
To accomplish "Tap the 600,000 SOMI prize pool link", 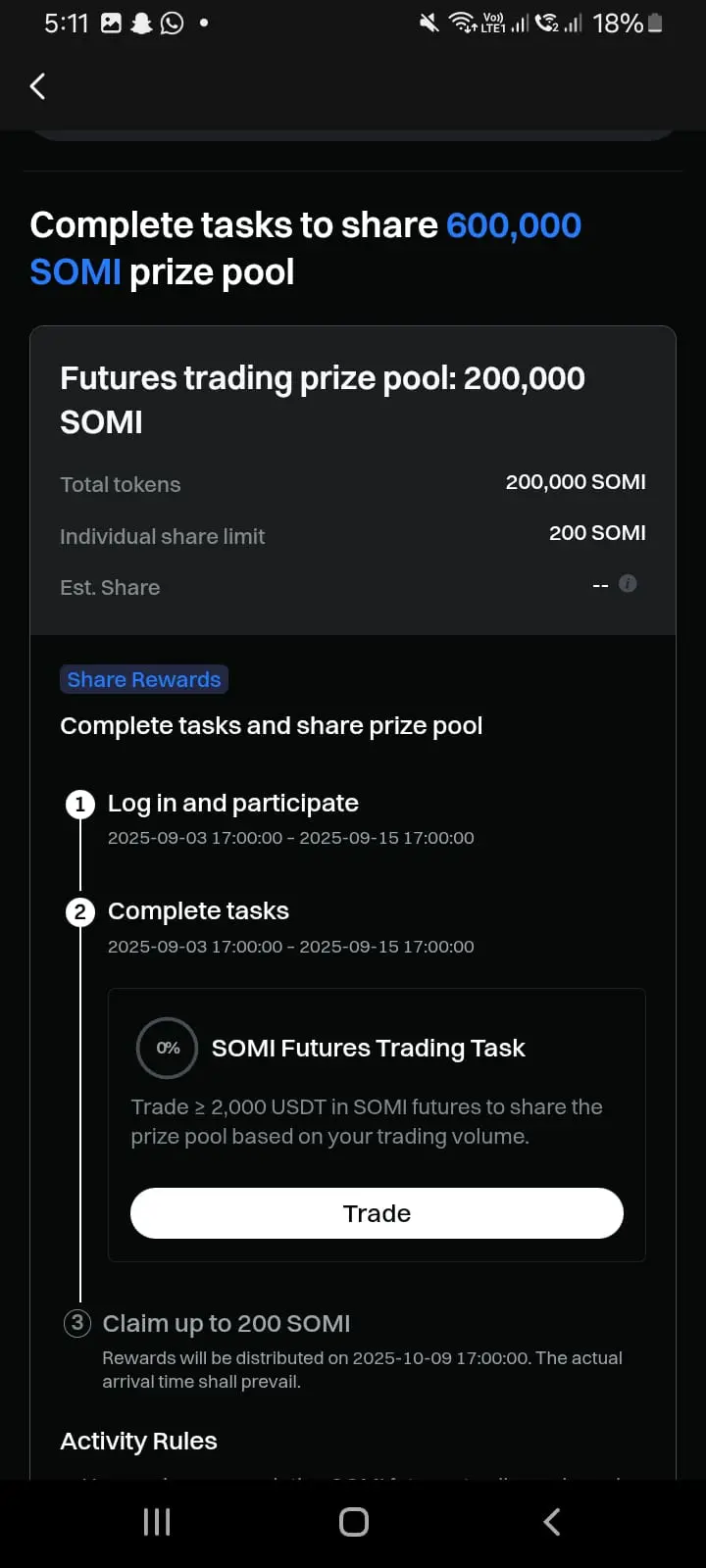I will (306, 248).
